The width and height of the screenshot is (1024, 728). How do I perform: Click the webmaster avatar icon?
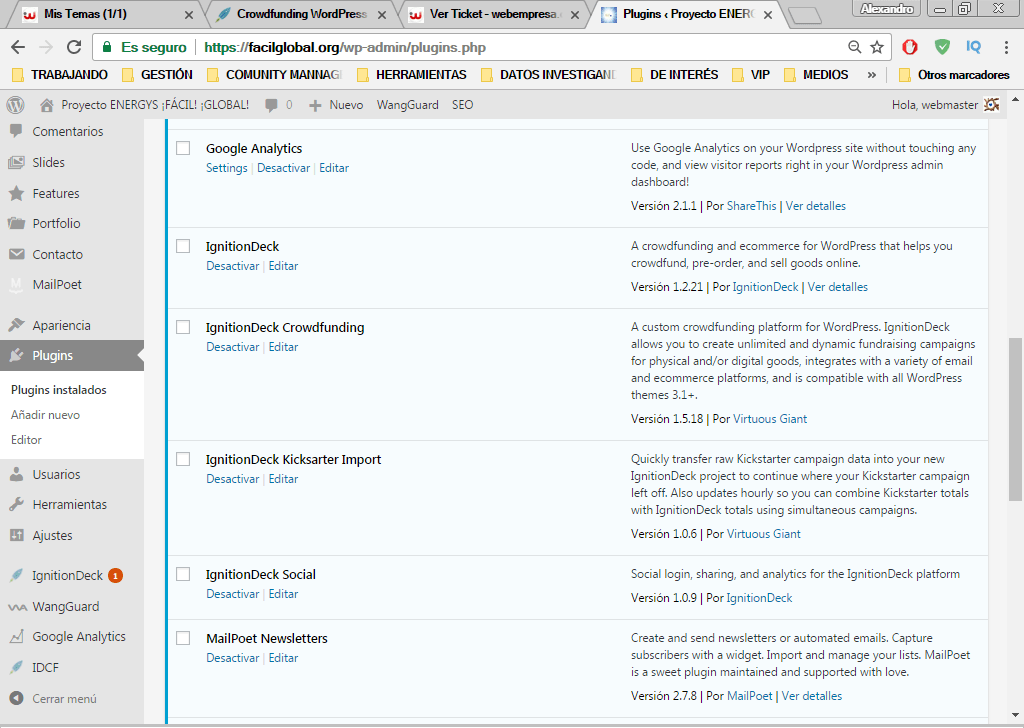991,104
